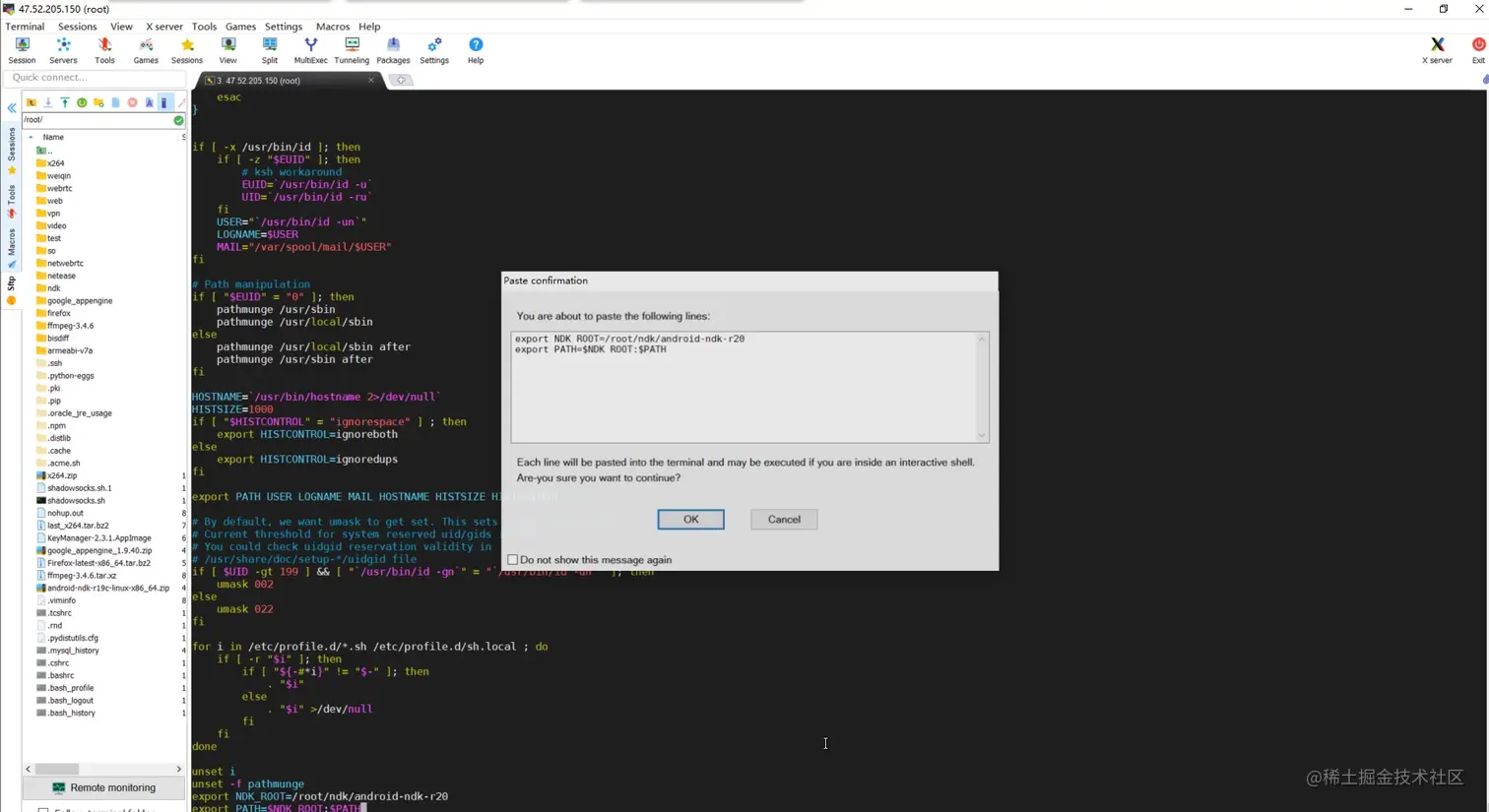Open the Session toolbar button
The height and width of the screenshot is (812, 1489).
[22, 50]
